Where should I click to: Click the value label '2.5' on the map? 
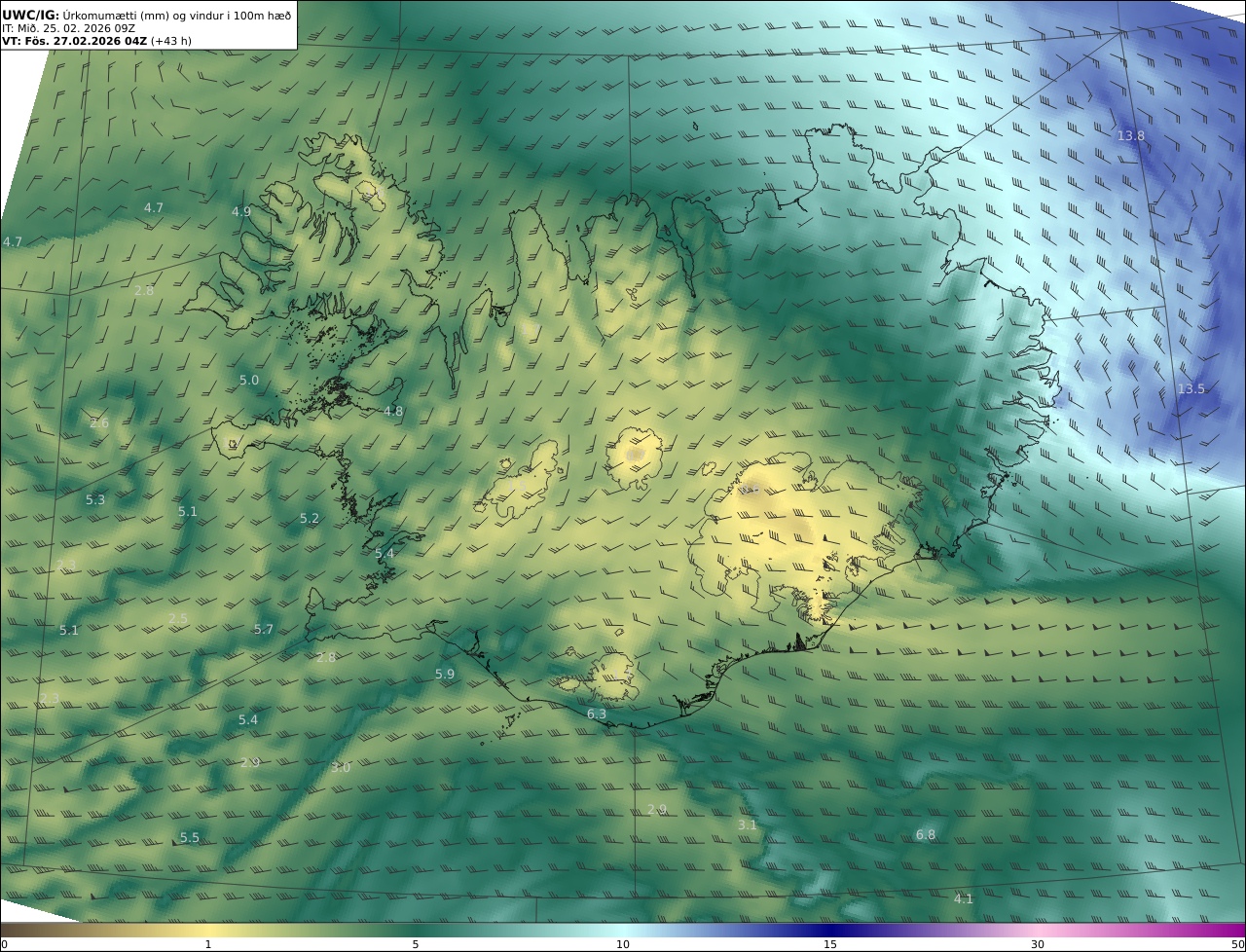[177, 618]
